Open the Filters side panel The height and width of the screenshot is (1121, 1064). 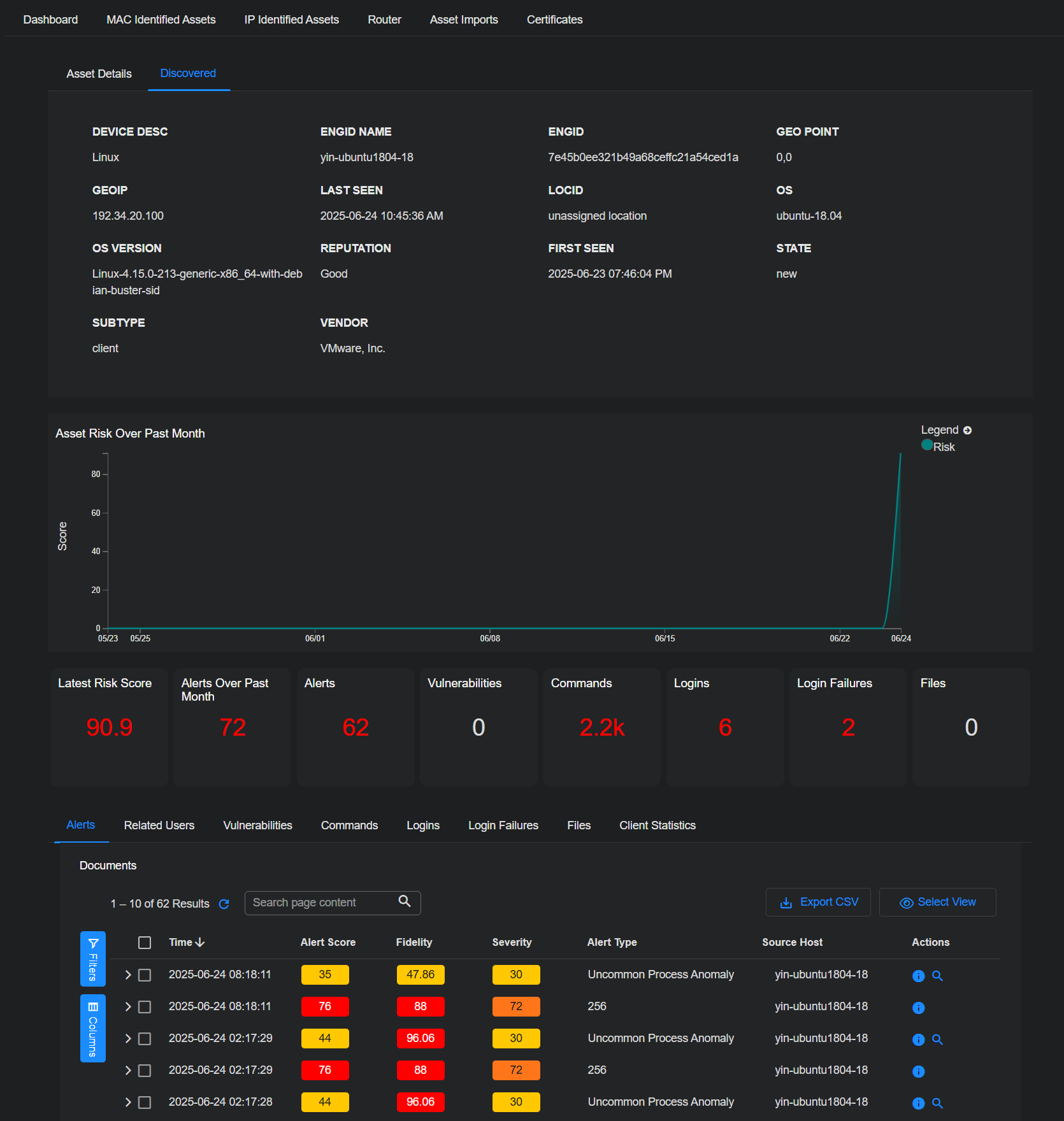(x=93, y=959)
